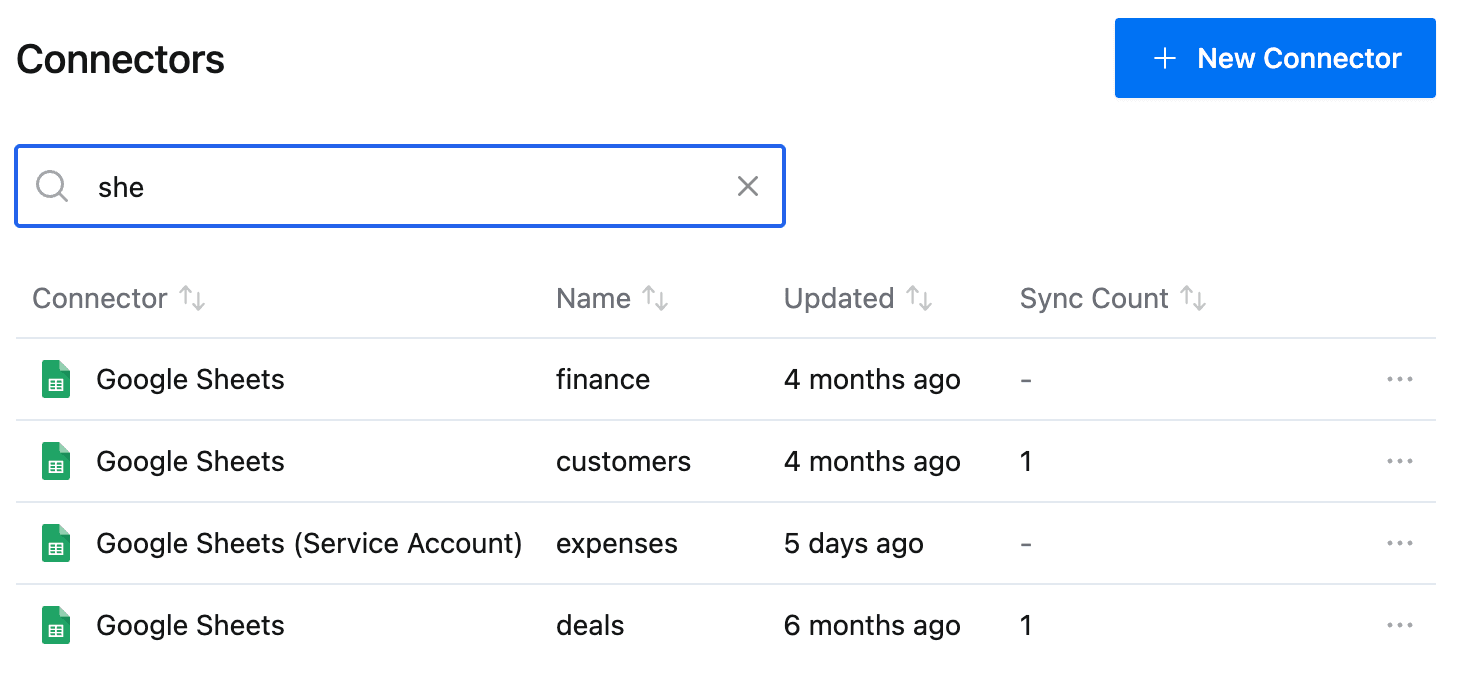Create a New Connector
The width and height of the screenshot is (1470, 688).
point(1275,58)
